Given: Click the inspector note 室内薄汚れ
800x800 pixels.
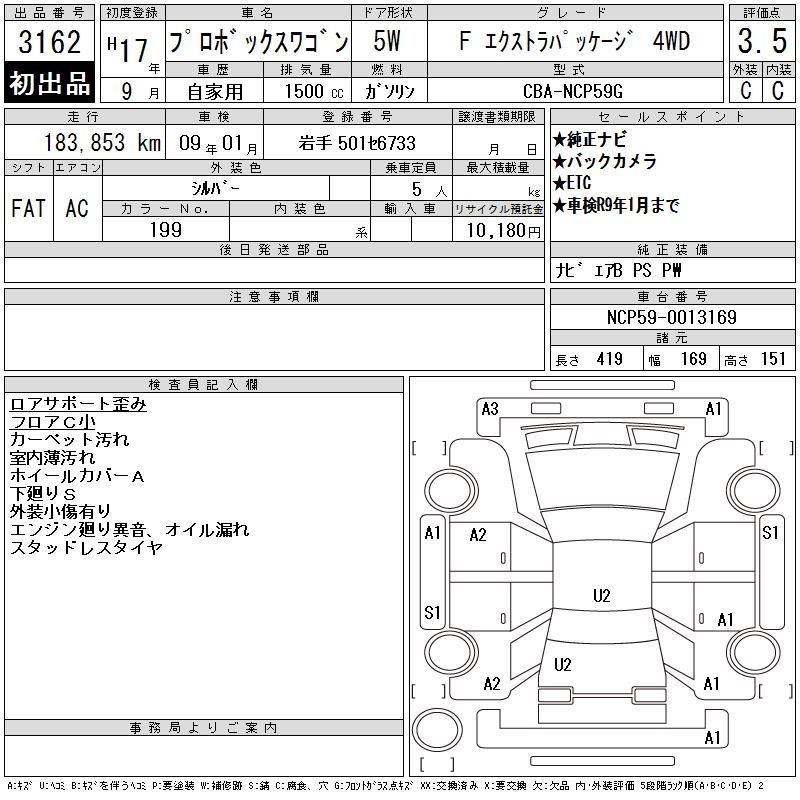Looking at the screenshot, I should (53, 458).
